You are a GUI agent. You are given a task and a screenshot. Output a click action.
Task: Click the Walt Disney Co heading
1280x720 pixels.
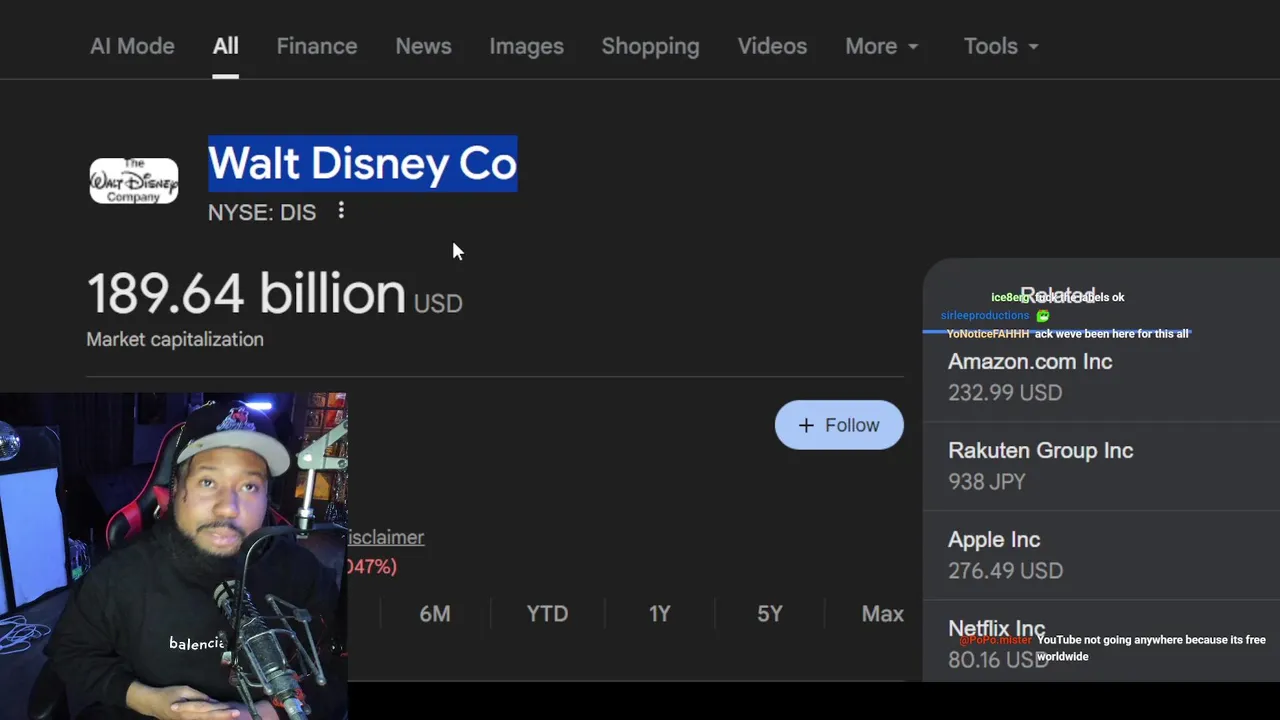pos(362,163)
